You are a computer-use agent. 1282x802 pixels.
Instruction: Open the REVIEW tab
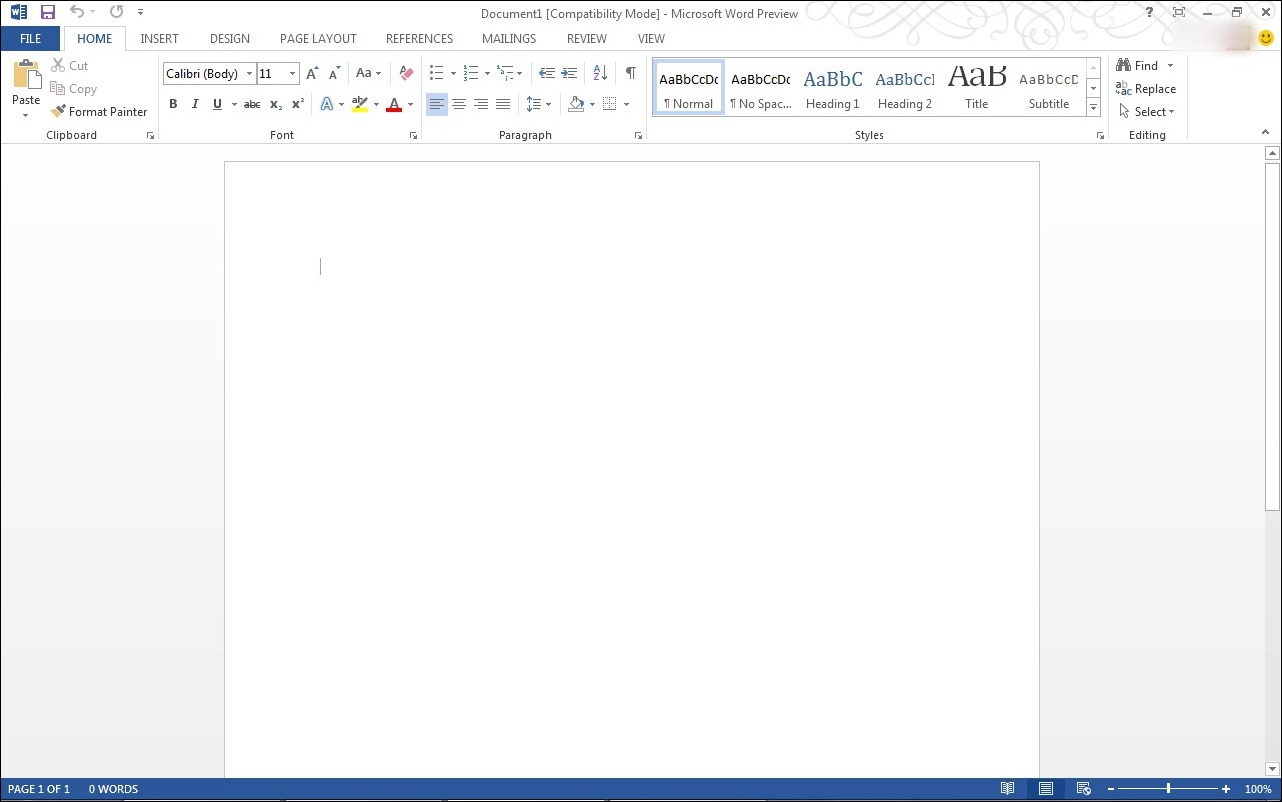pyautogui.click(x=586, y=38)
